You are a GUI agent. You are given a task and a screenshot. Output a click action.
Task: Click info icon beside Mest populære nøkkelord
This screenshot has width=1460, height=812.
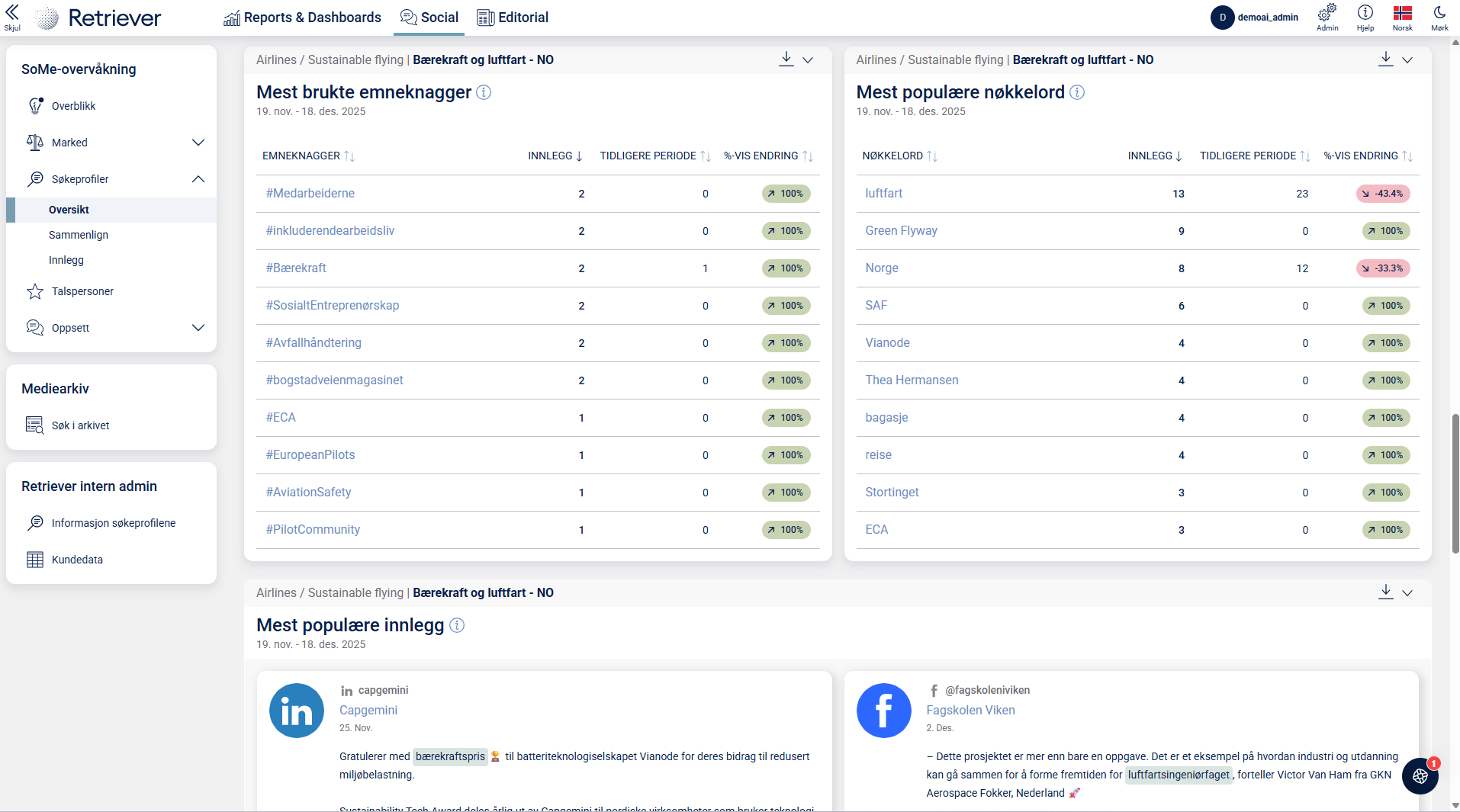click(1077, 92)
